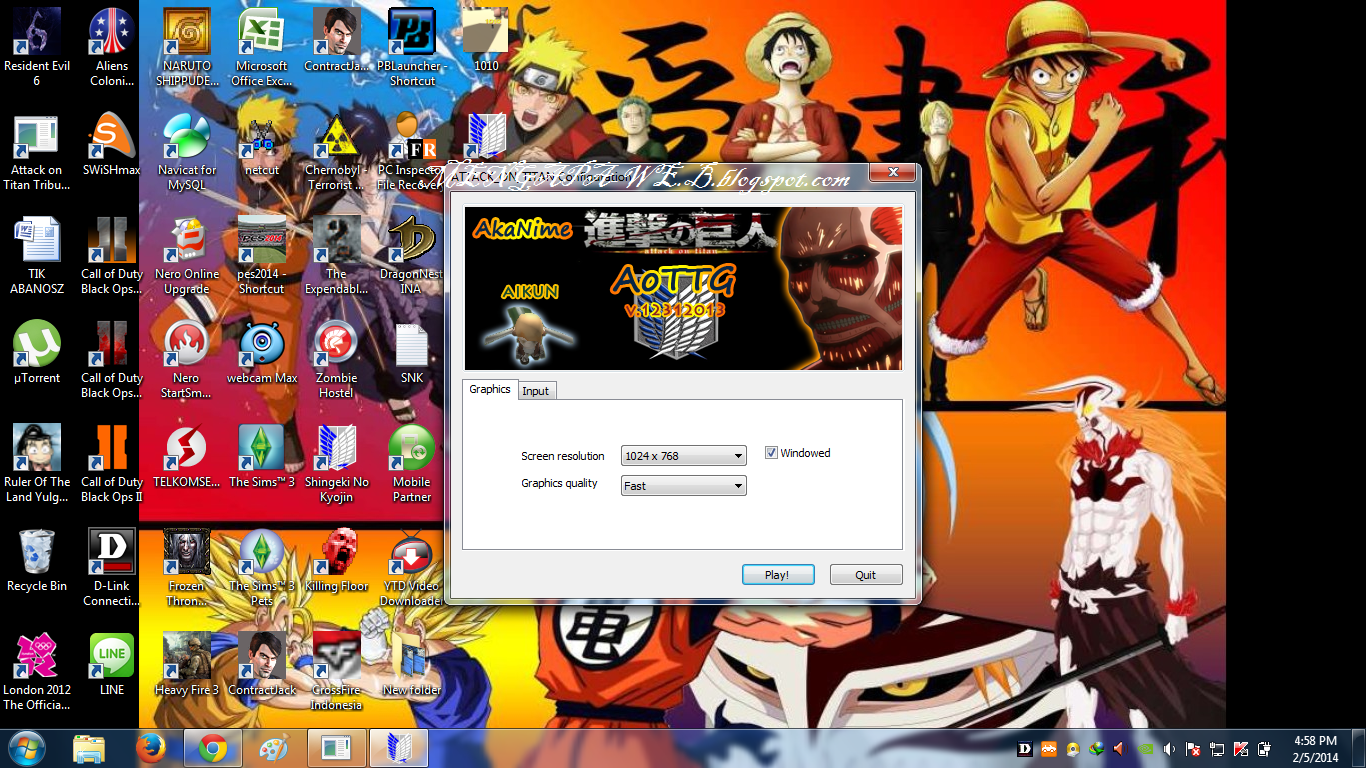Launch Navicat for MySQL

[x=187, y=152]
